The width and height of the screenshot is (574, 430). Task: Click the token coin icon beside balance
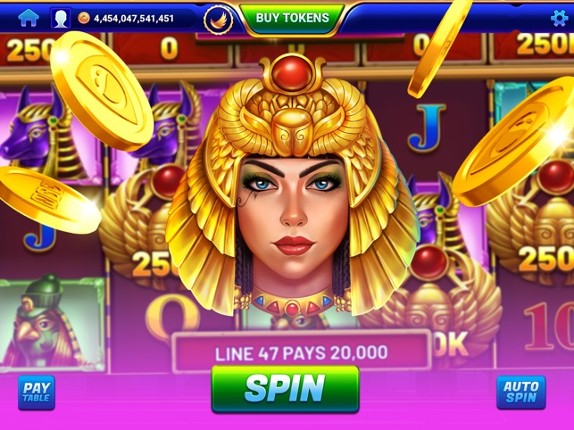84,18
